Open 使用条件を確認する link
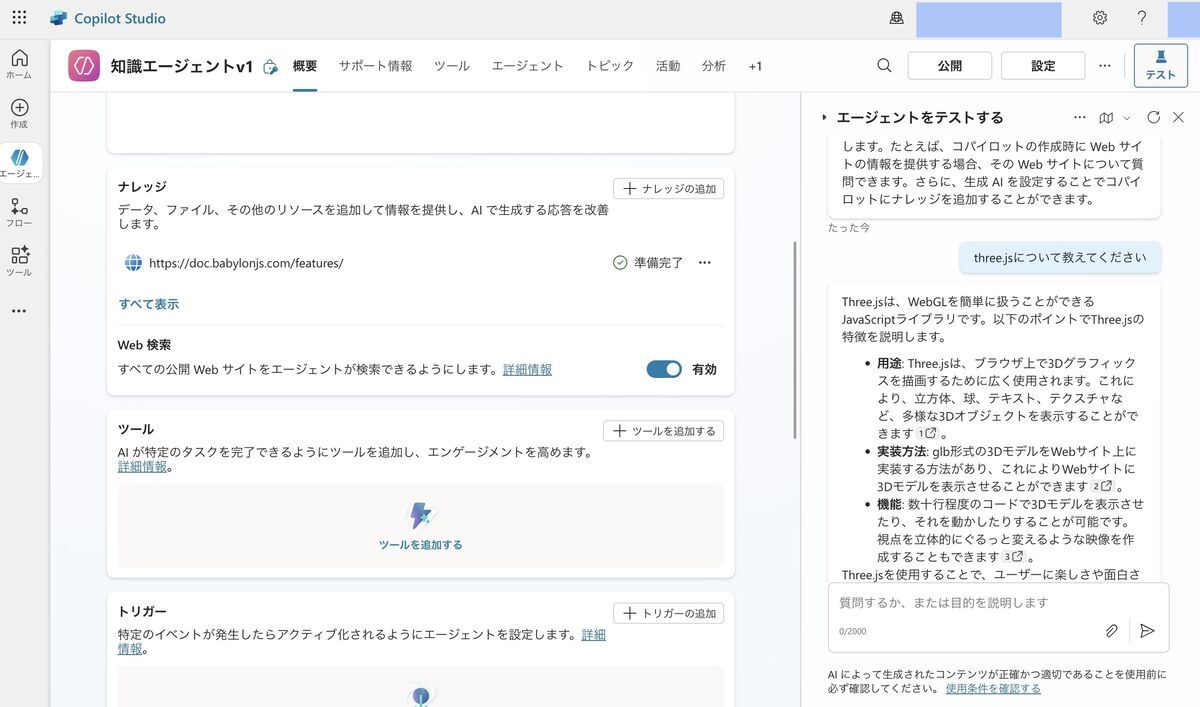The width and height of the screenshot is (1200, 707). point(993,688)
